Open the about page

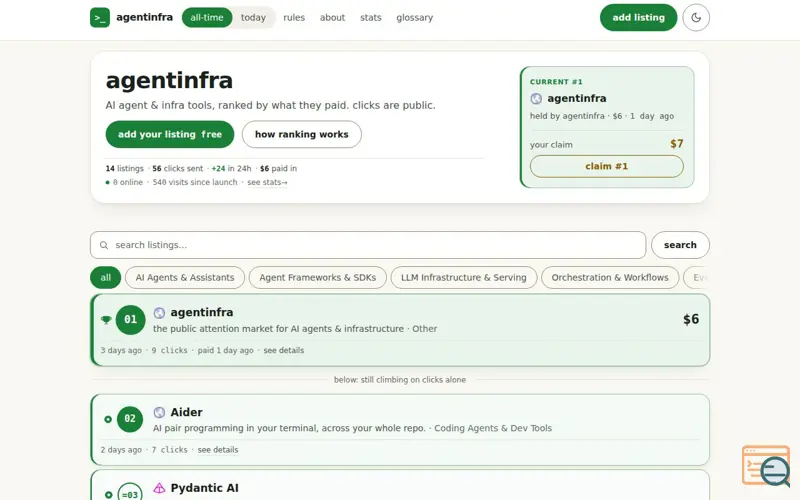tap(332, 17)
